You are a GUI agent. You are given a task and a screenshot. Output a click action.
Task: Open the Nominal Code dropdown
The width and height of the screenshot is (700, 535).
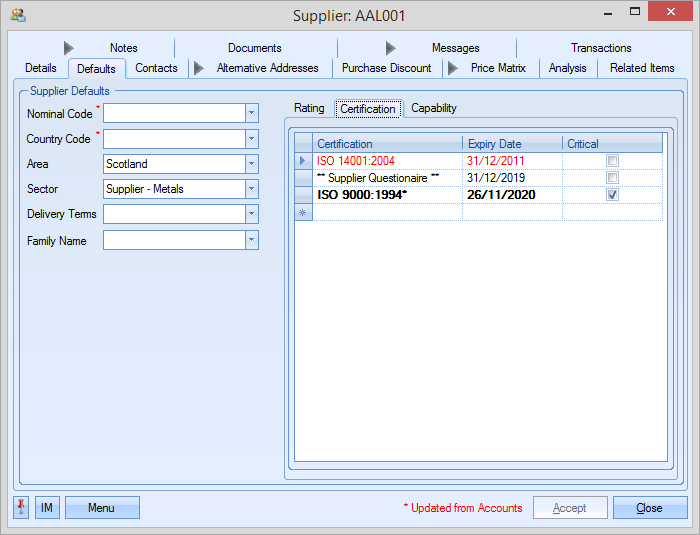pos(252,113)
